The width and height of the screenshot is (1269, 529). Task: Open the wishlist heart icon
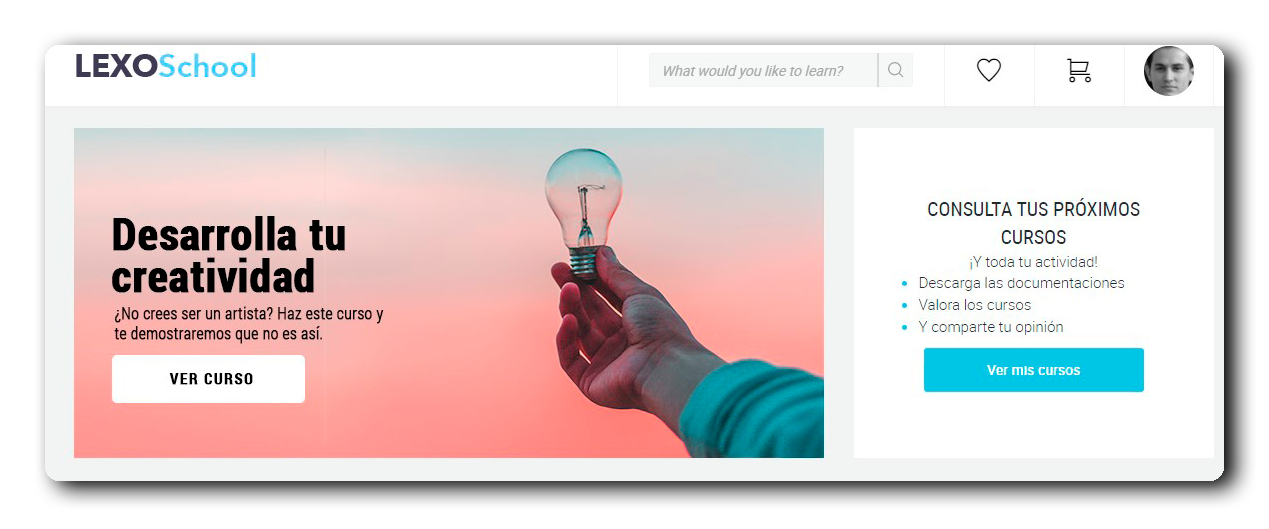[x=988, y=71]
